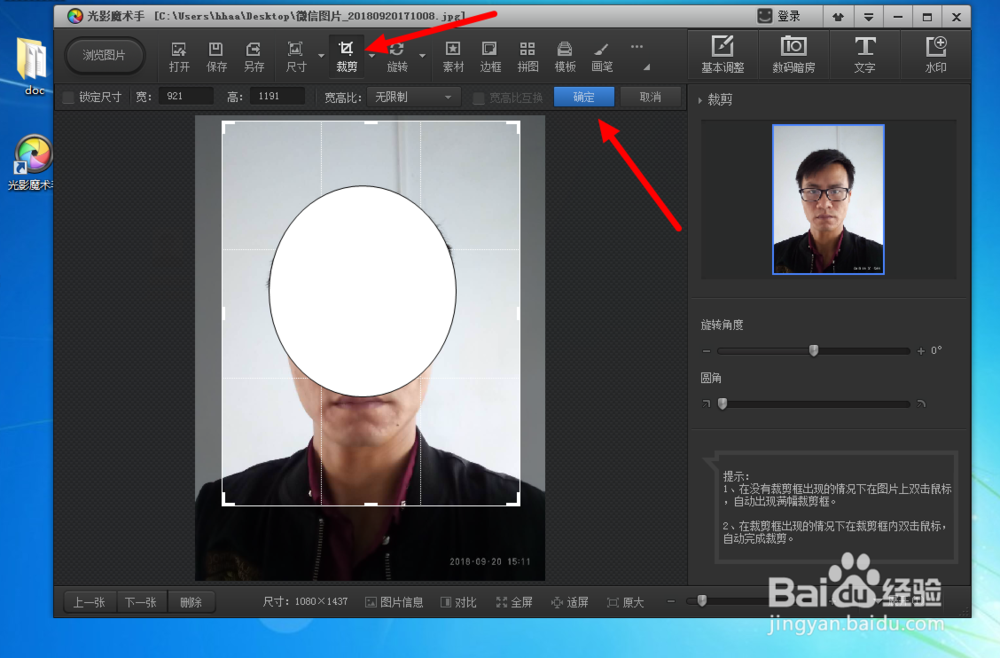This screenshot has height=658, width=1000.
Task: Select the 旋转 rotate tool
Action: point(397,56)
